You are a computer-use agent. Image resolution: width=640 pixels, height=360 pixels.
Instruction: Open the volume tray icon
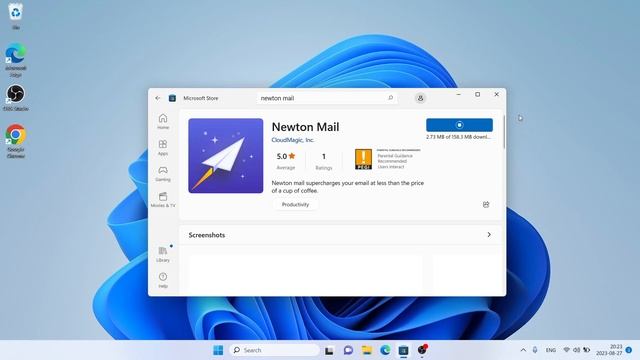click(x=576, y=350)
